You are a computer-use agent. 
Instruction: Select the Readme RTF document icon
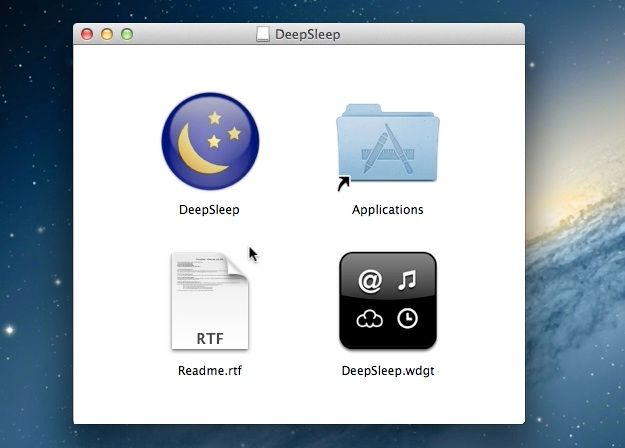210,301
